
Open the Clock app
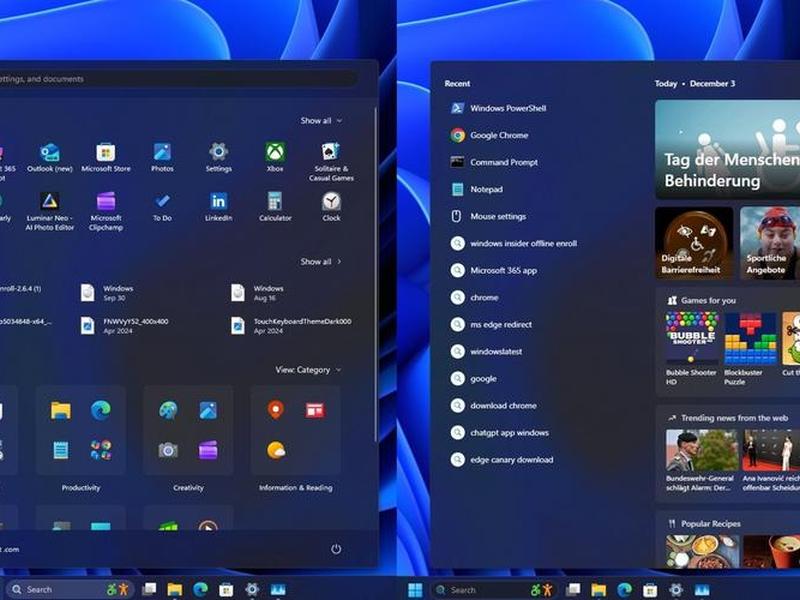pos(331,207)
